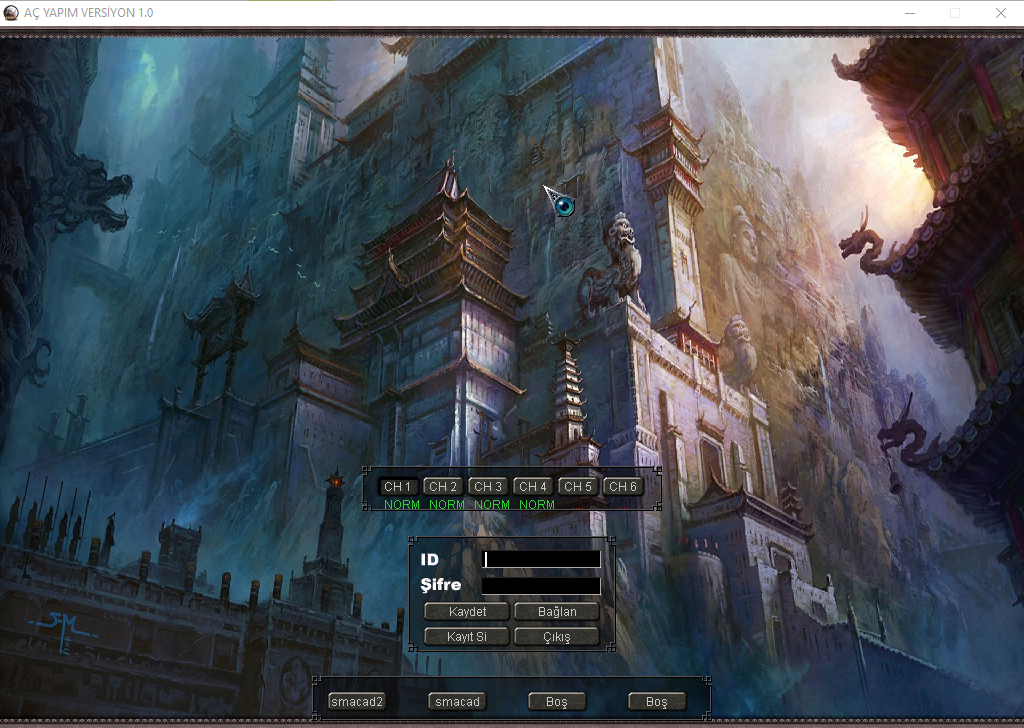Select channel CH 6
The height and width of the screenshot is (728, 1024).
point(623,486)
